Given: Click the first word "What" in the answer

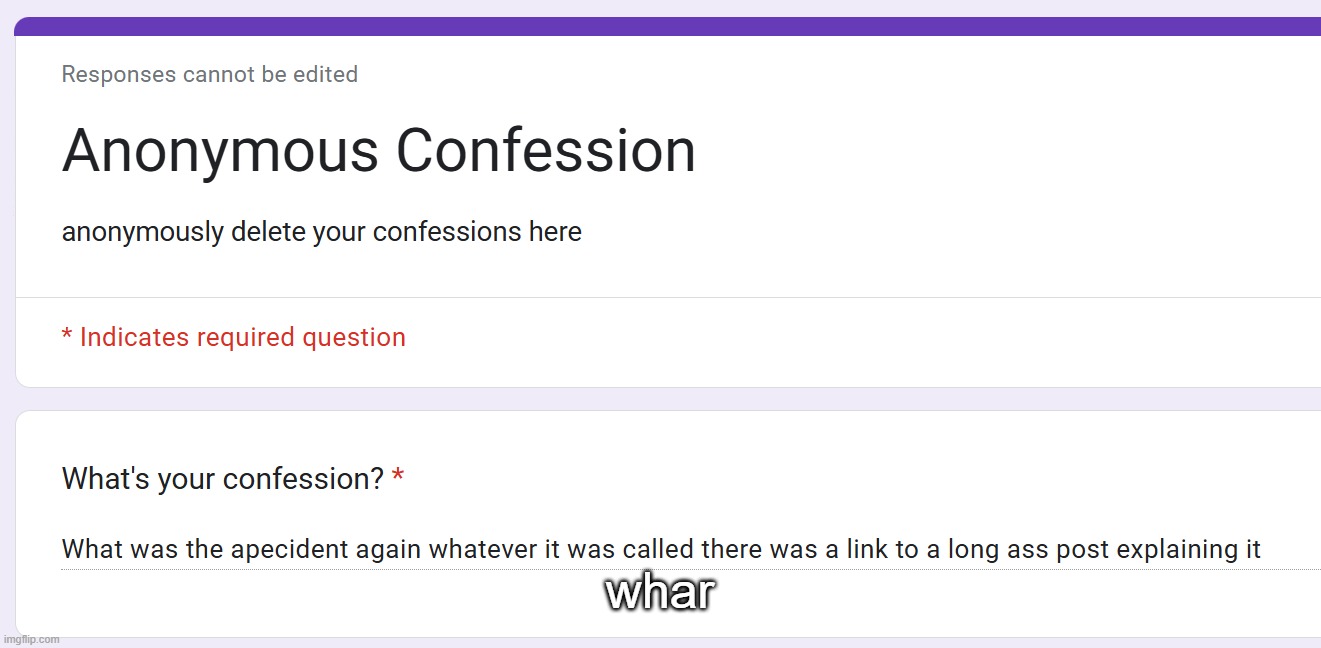Looking at the screenshot, I should 88,550.
